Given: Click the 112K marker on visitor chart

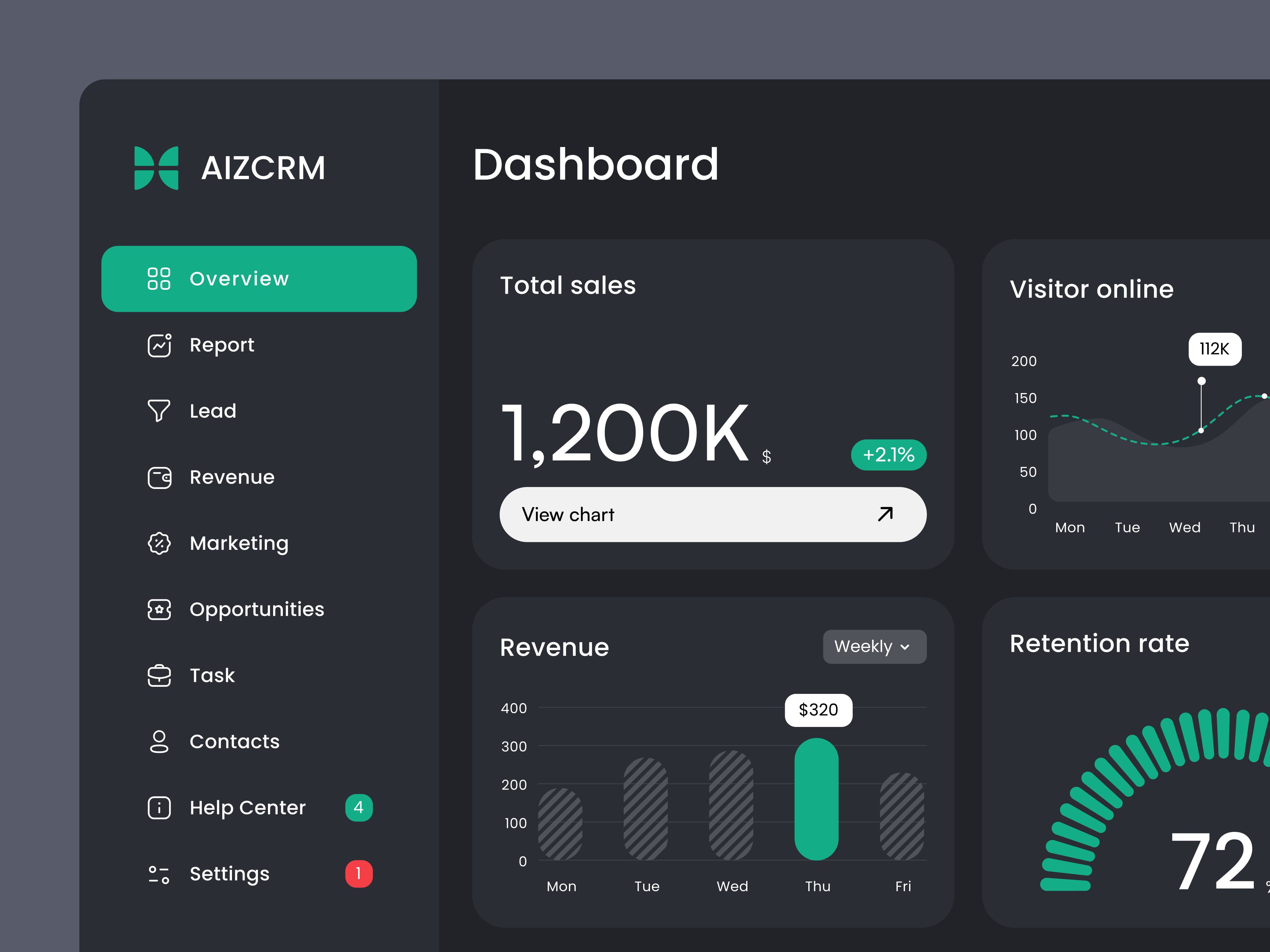Looking at the screenshot, I should tap(1214, 349).
